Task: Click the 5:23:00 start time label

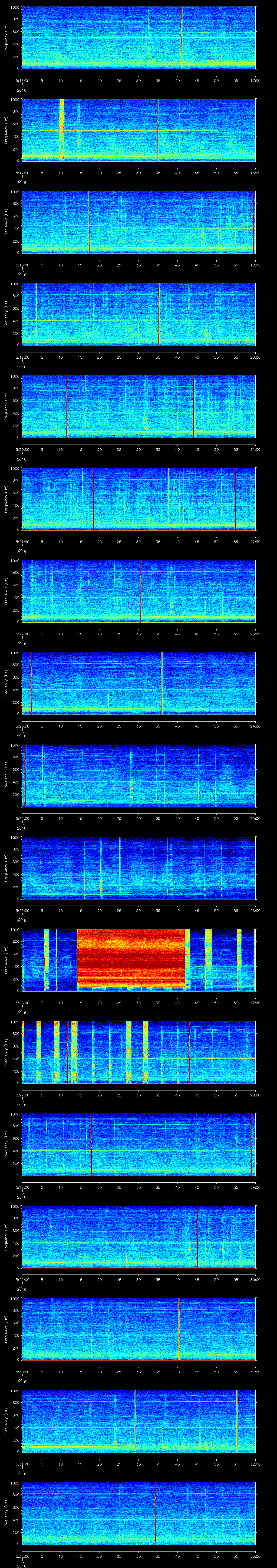Action: (22, 726)
